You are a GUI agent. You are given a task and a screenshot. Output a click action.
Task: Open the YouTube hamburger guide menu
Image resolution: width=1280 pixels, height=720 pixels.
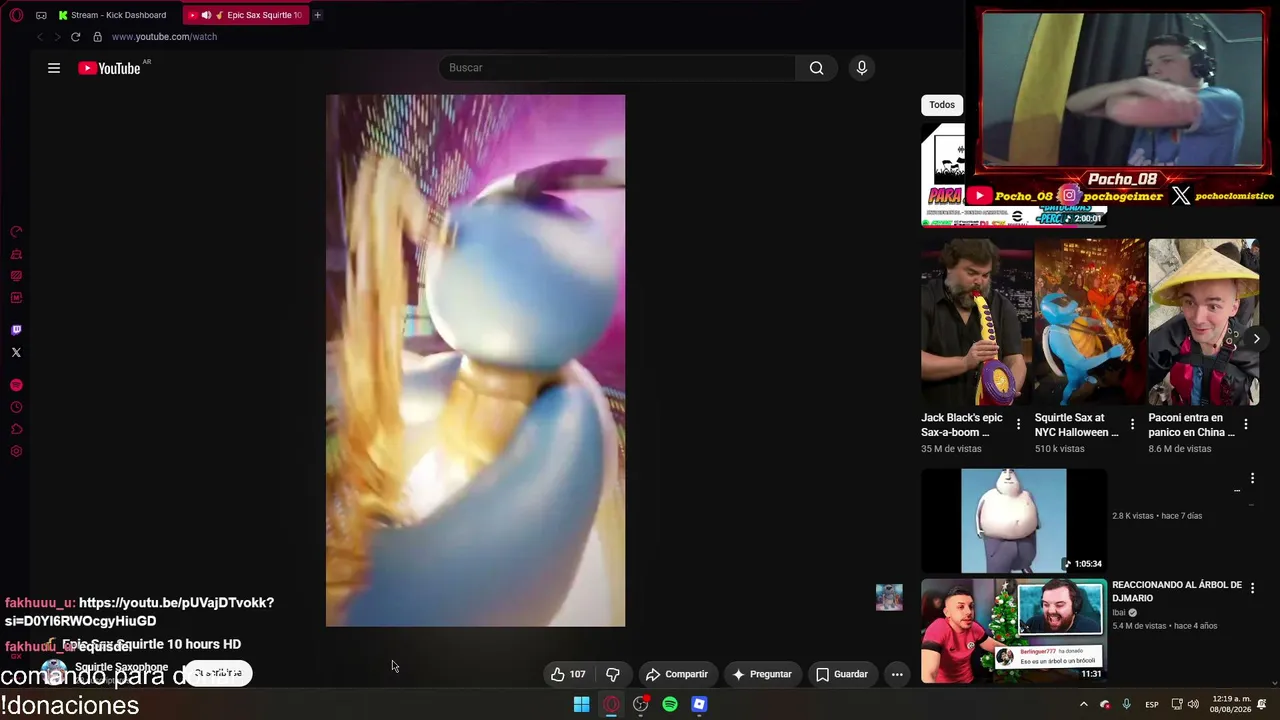click(54, 68)
